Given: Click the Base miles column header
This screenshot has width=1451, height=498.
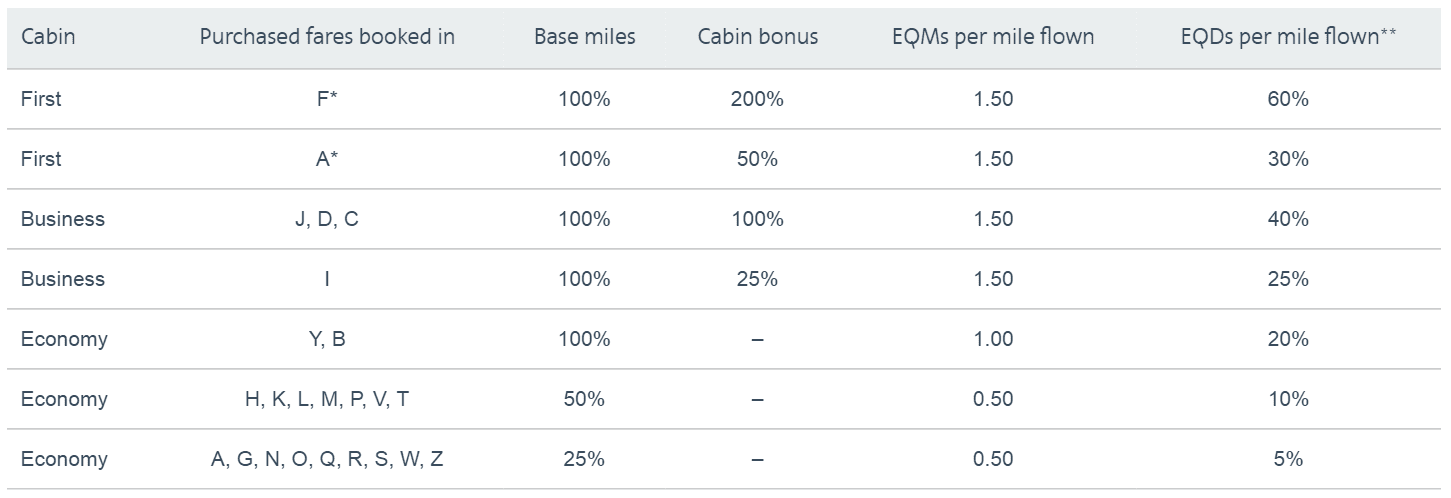Looking at the screenshot, I should [x=585, y=37].
